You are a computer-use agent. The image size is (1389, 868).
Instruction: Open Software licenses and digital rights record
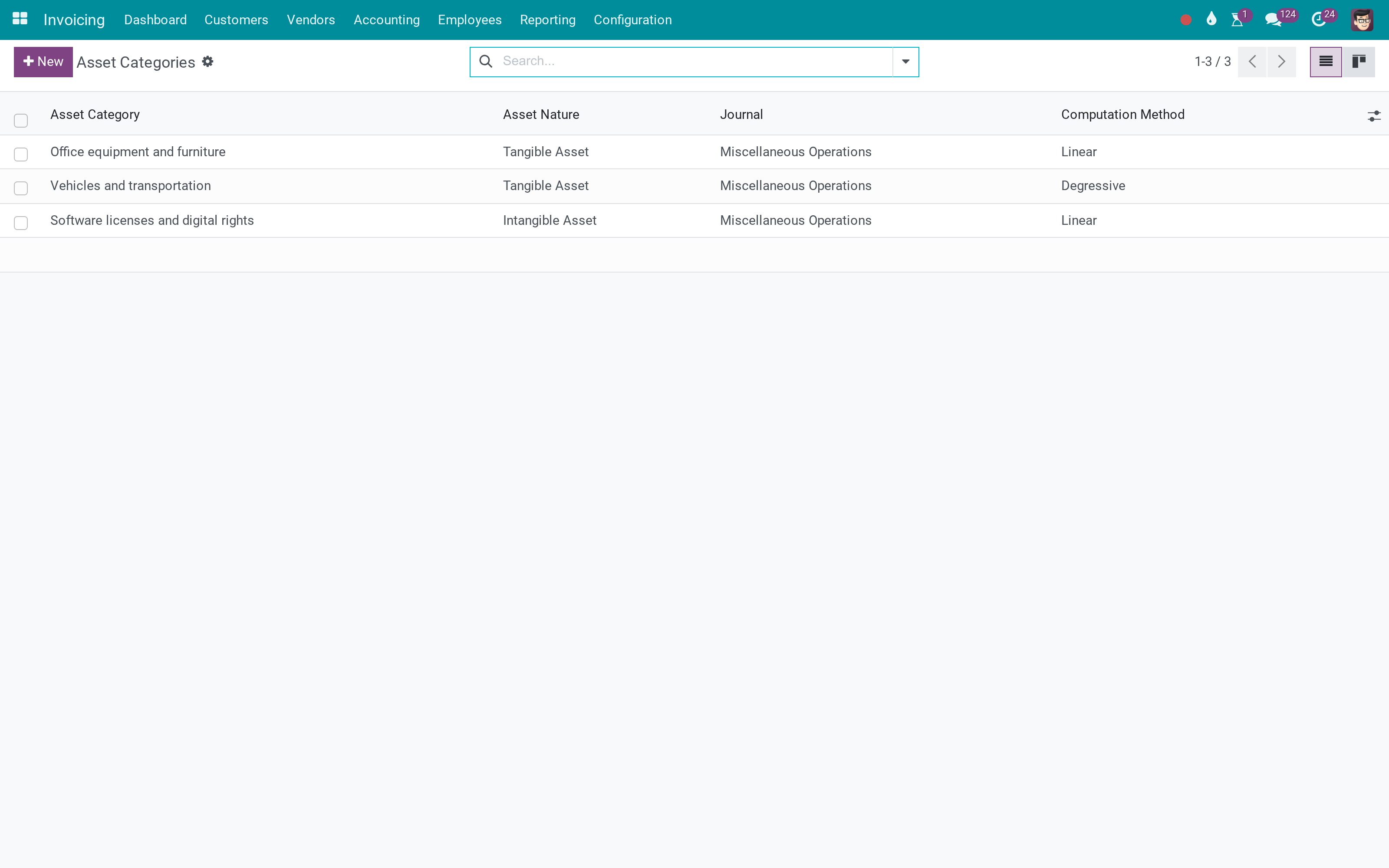(x=151, y=220)
